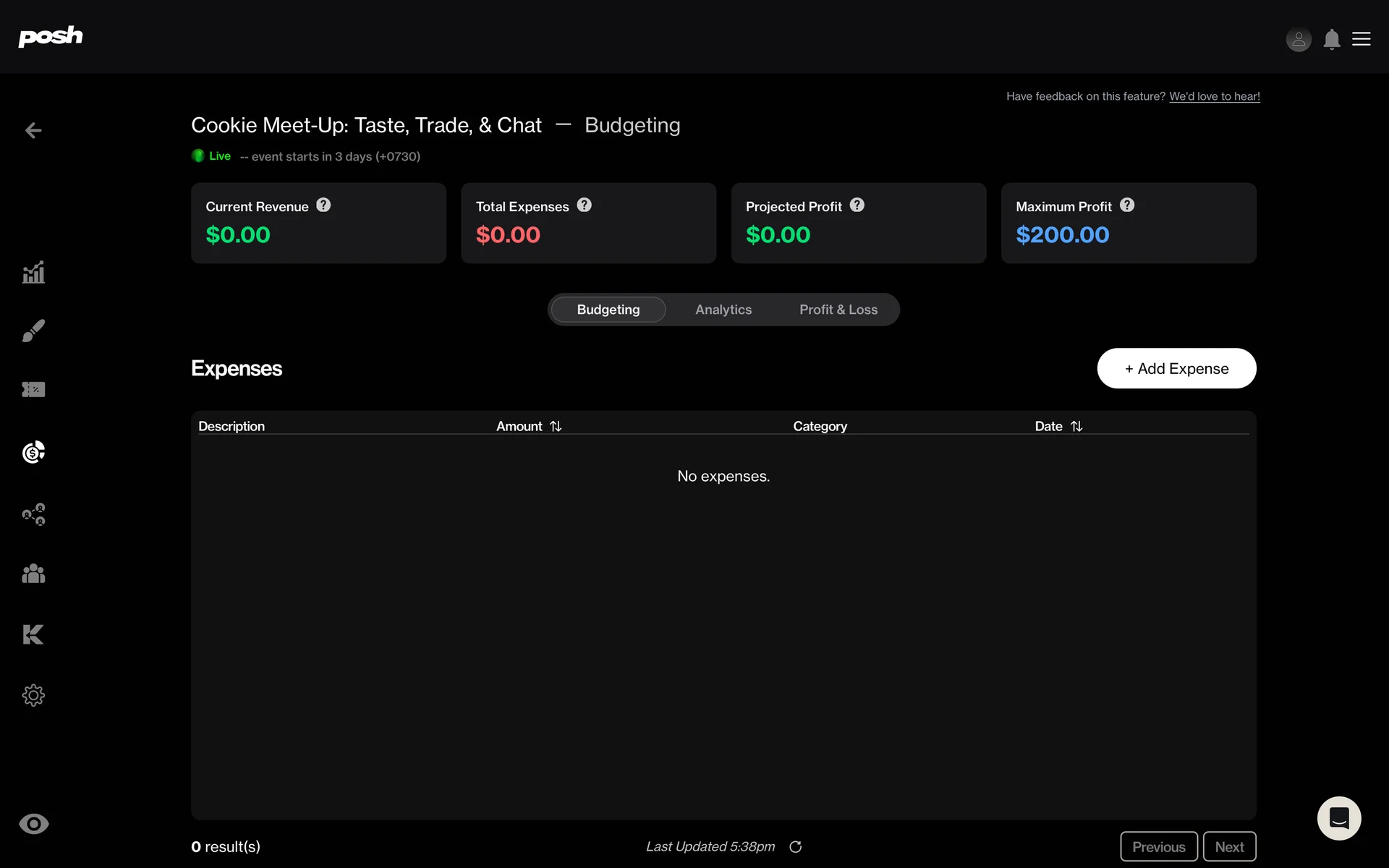The height and width of the screenshot is (868, 1389).
Task: Switch to the Profit & Loss tab
Action: (838, 310)
